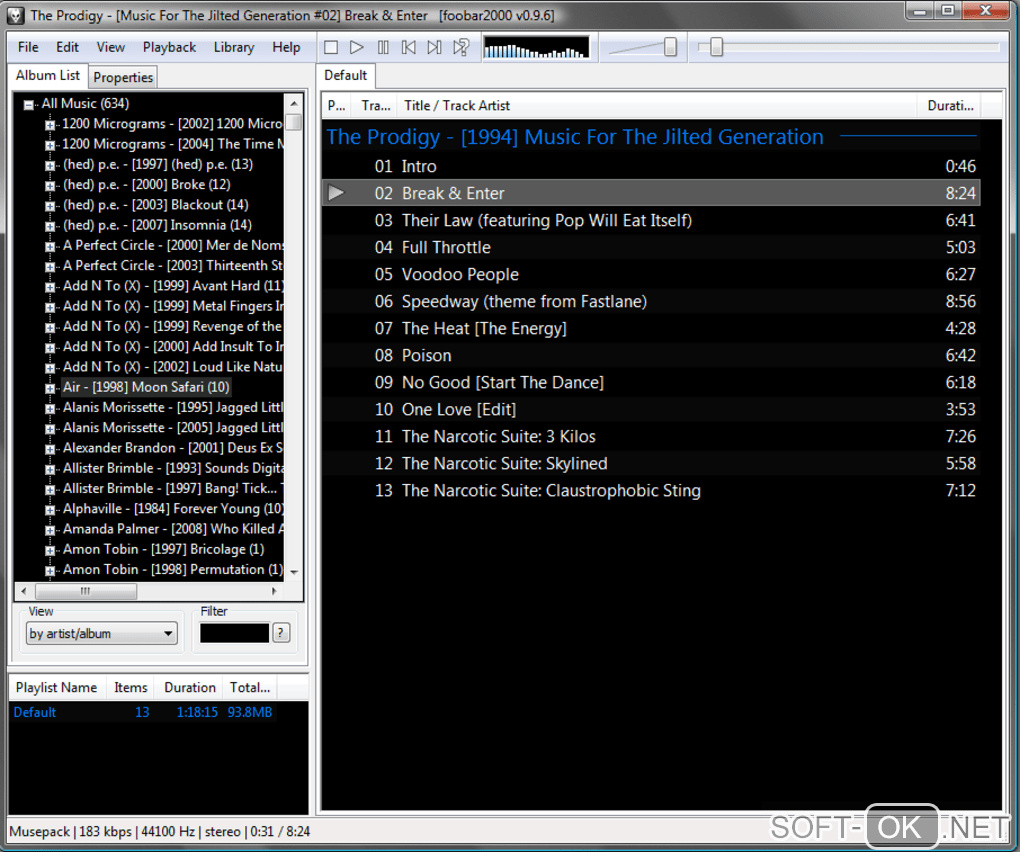The width and height of the screenshot is (1020, 852).
Task: Click the Playing column header
Action: click(x=337, y=105)
